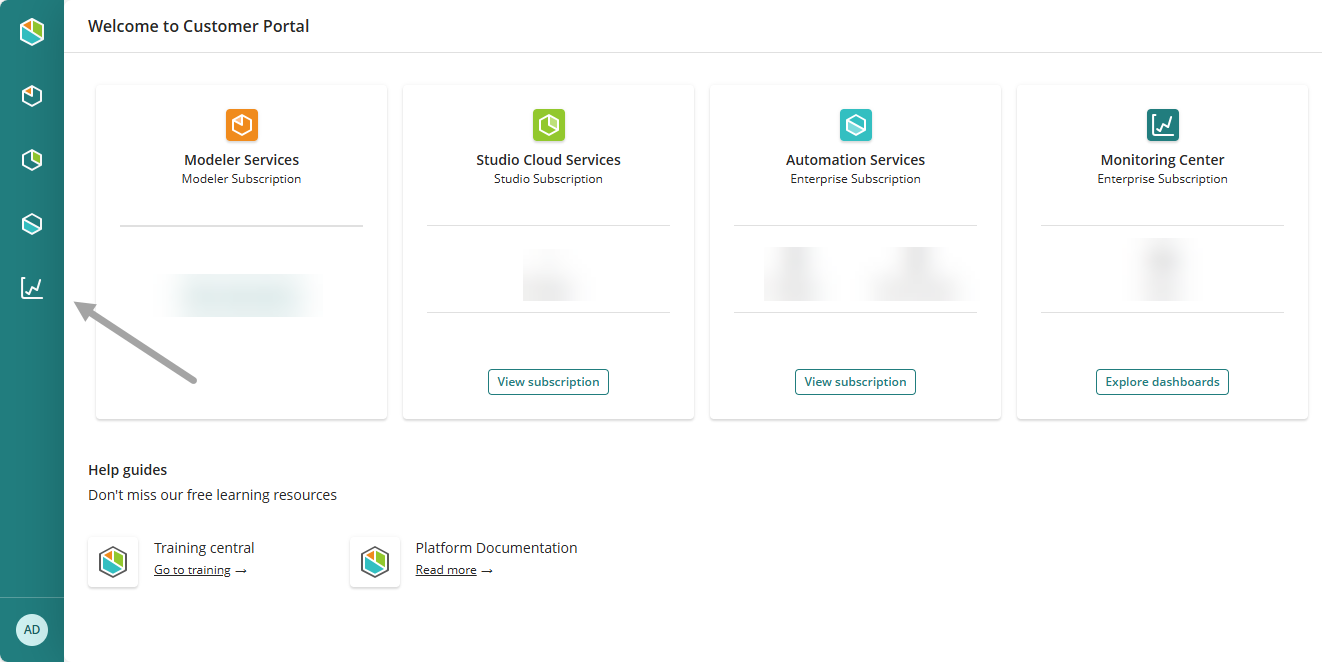Click the orange Modeler Services card icon

(x=242, y=125)
